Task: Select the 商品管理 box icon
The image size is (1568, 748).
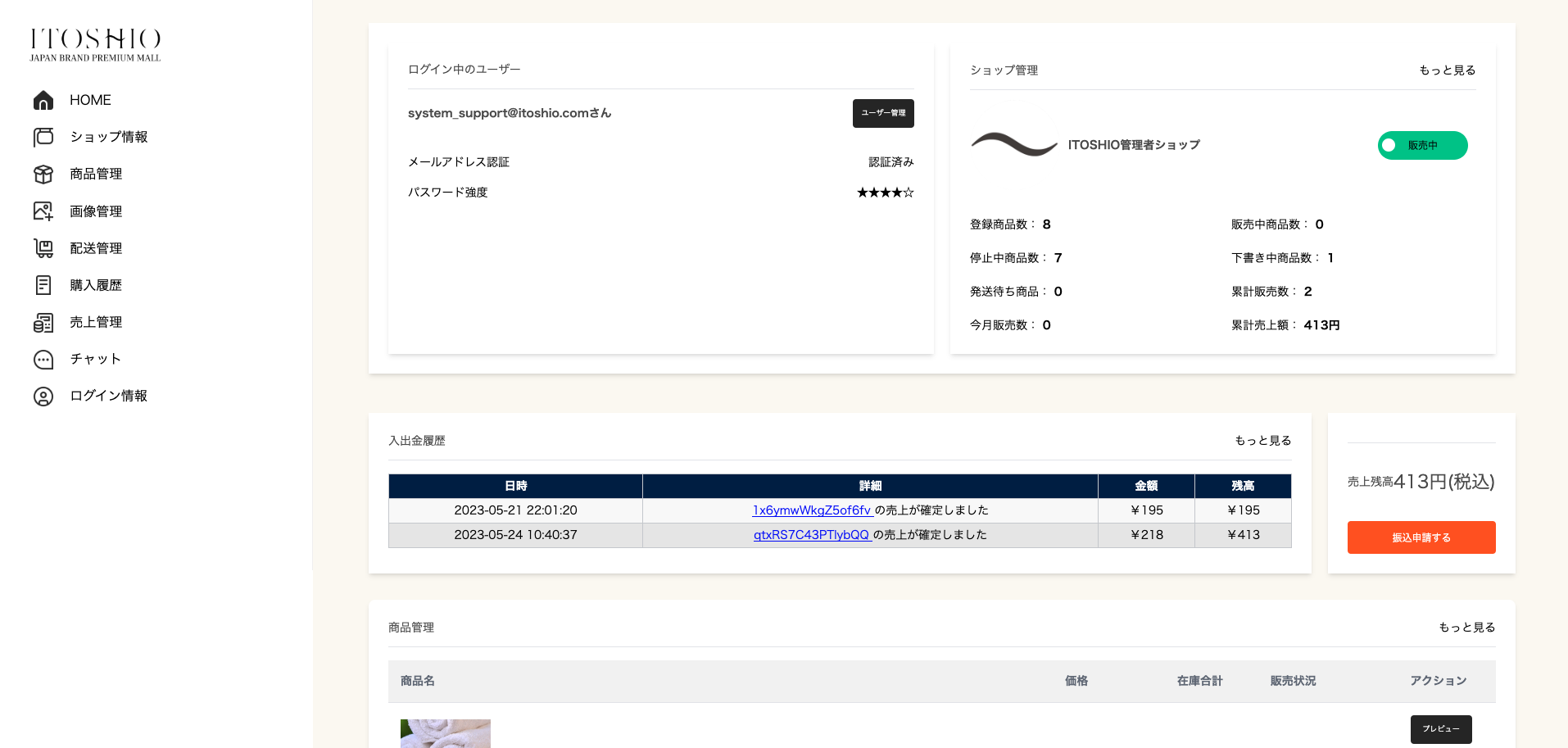Action: coord(43,174)
